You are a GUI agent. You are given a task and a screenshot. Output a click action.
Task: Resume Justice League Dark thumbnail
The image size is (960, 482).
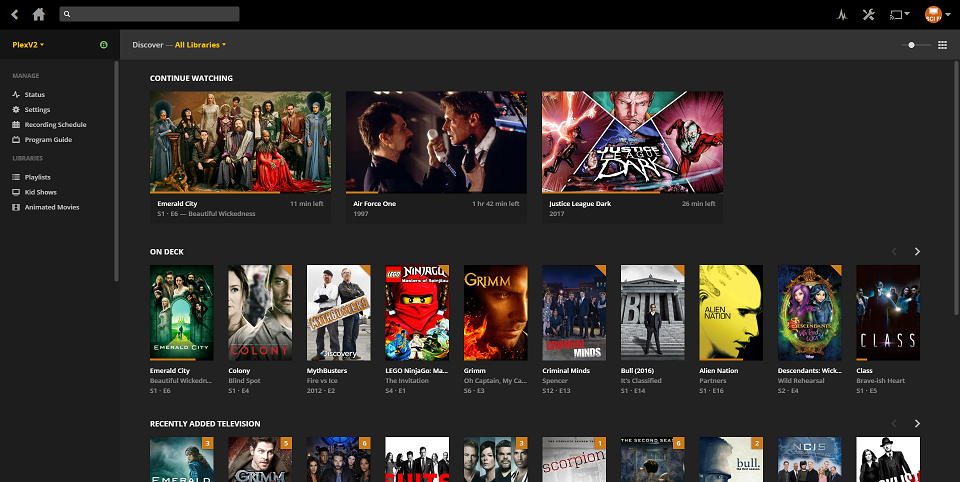click(x=632, y=142)
